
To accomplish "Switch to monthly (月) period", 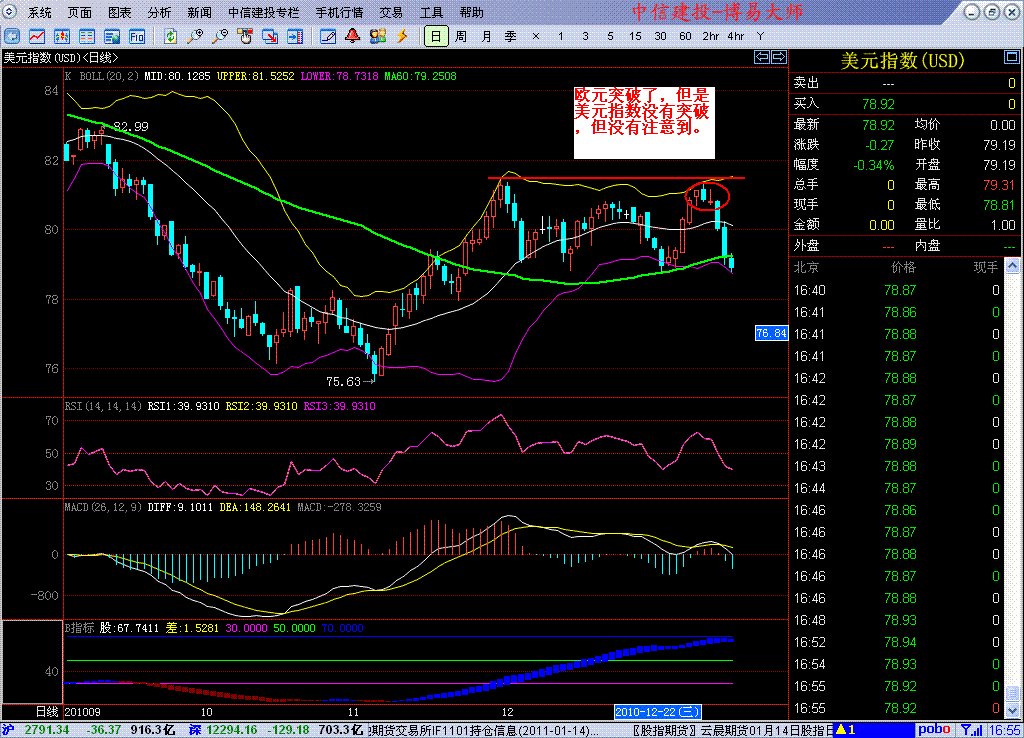I will (486, 37).
